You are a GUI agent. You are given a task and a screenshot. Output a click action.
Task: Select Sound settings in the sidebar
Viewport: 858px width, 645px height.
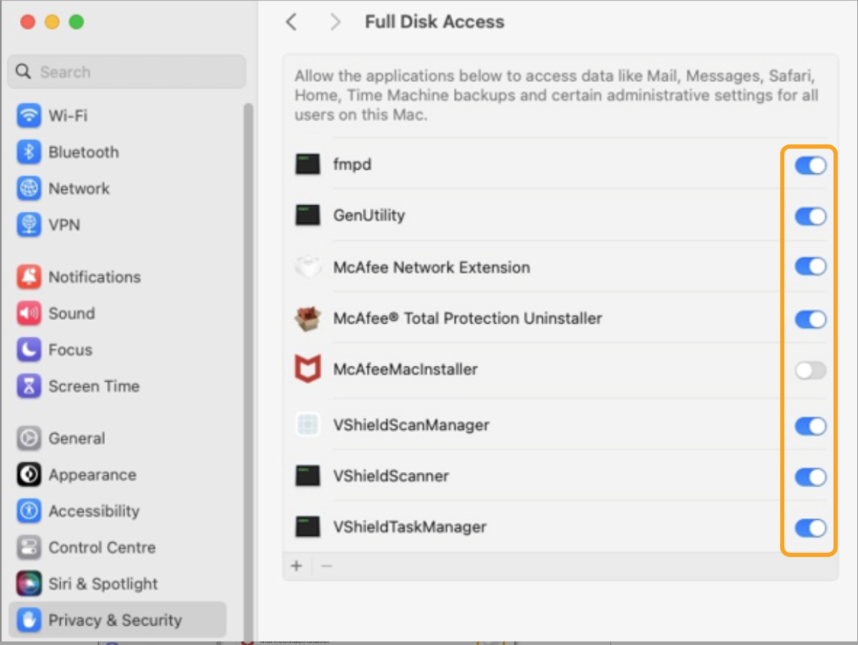click(x=70, y=313)
